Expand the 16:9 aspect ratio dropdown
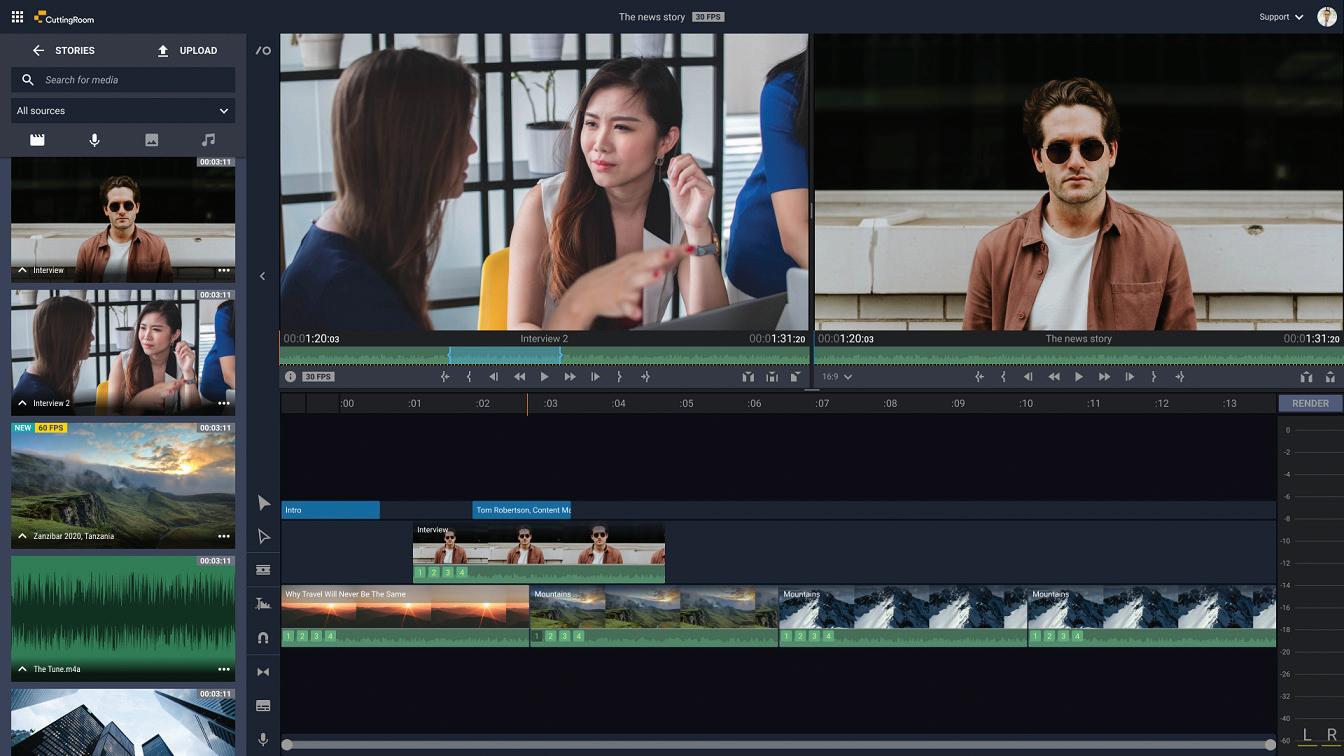This screenshot has width=1344, height=756. pos(837,377)
